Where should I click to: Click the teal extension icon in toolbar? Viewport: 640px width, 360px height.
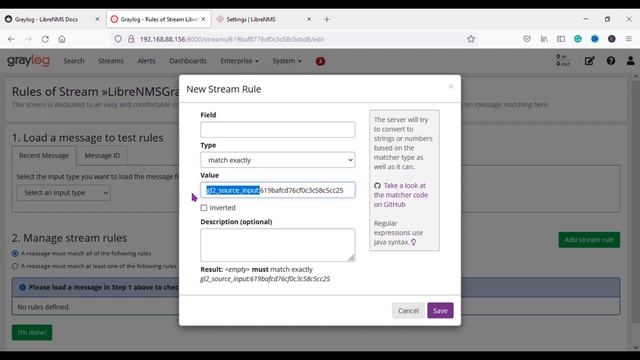click(578, 39)
